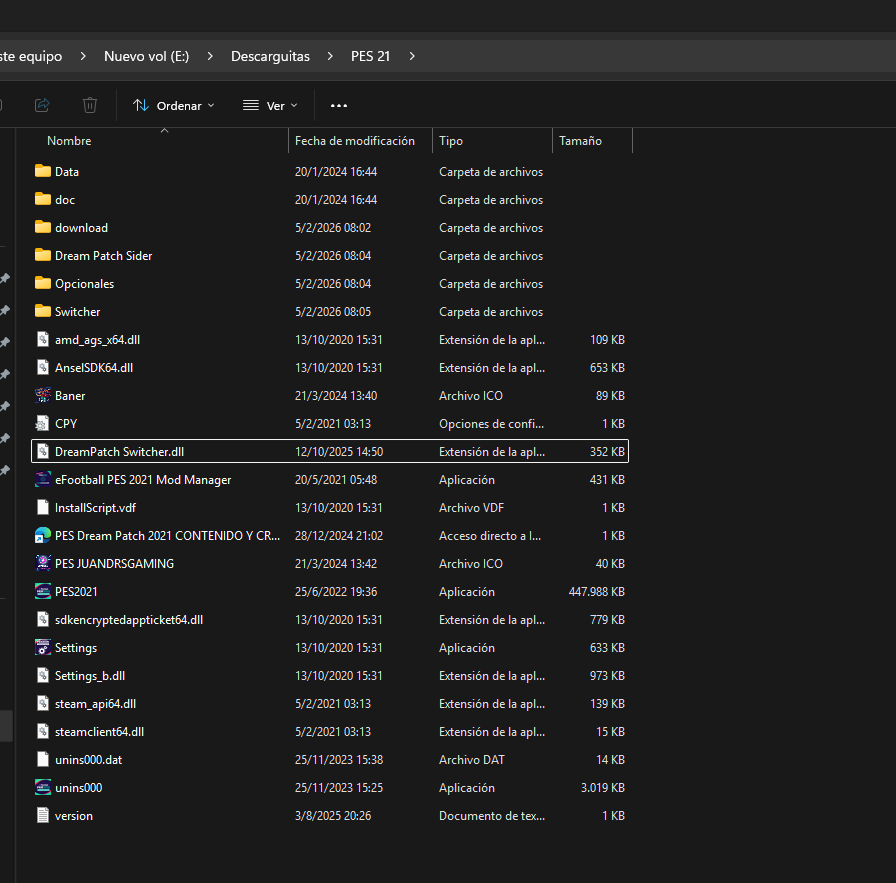Image resolution: width=896 pixels, height=883 pixels.
Task: Select the Opcionales folder icon
Action: (43, 283)
